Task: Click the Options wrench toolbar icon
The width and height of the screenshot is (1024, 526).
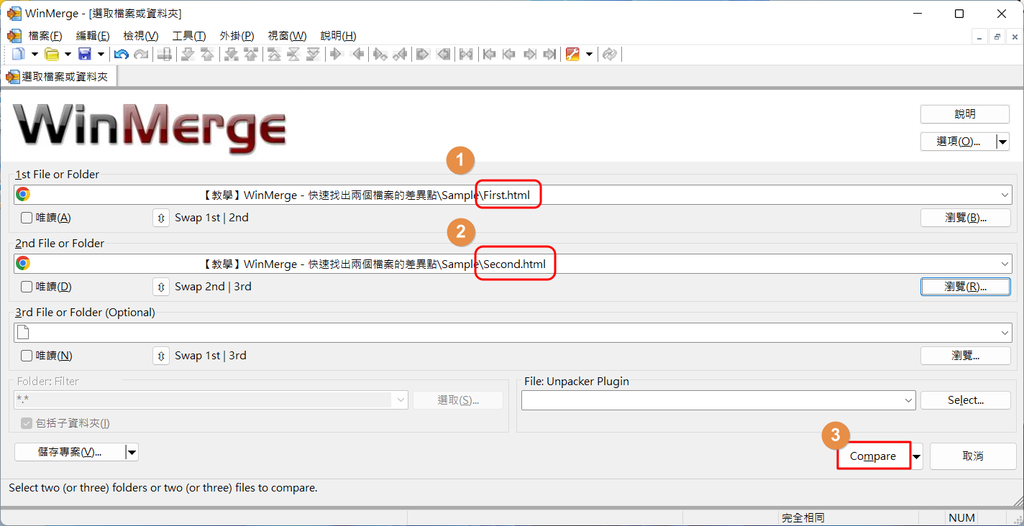Action: (x=573, y=54)
